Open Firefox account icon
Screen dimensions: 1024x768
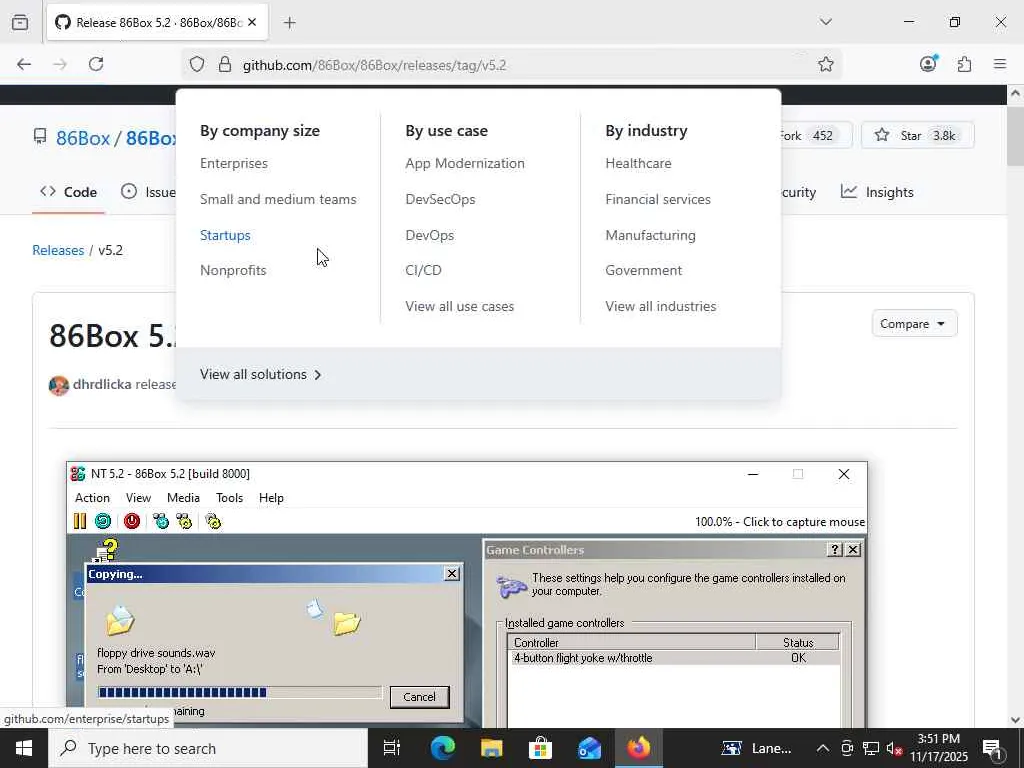tap(928, 63)
